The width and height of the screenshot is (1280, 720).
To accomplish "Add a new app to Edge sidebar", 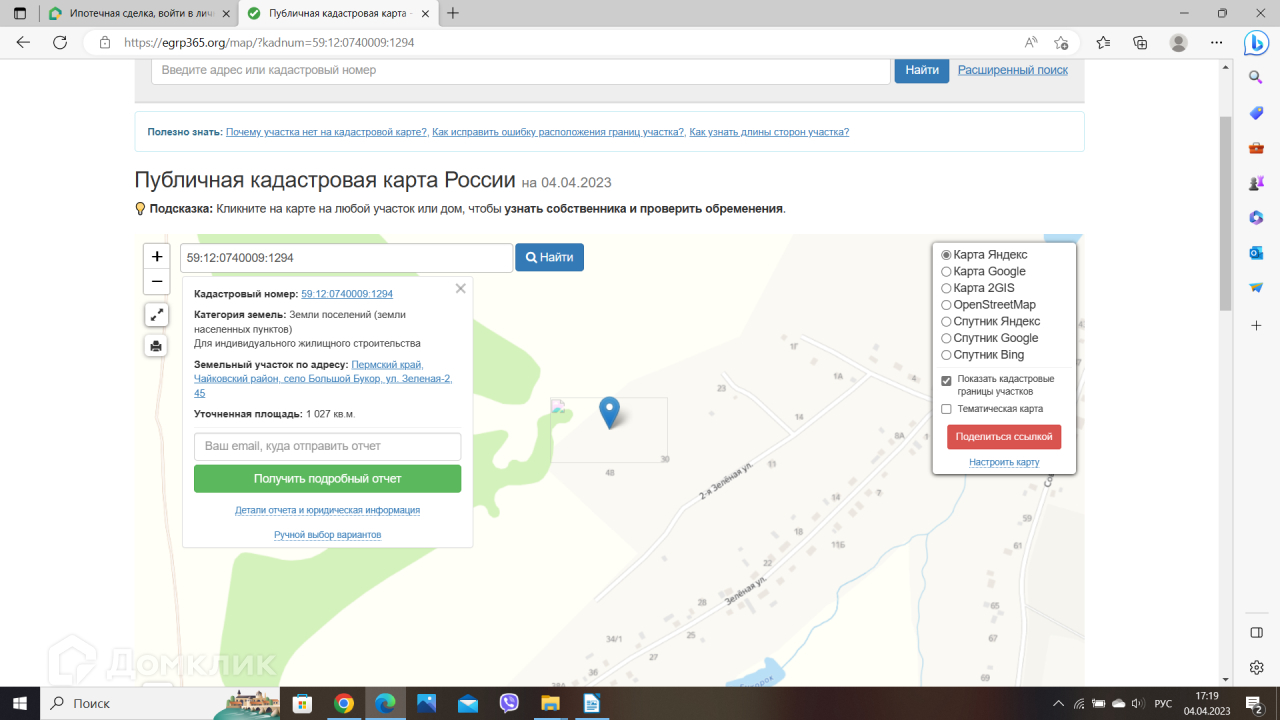I will click(1256, 326).
